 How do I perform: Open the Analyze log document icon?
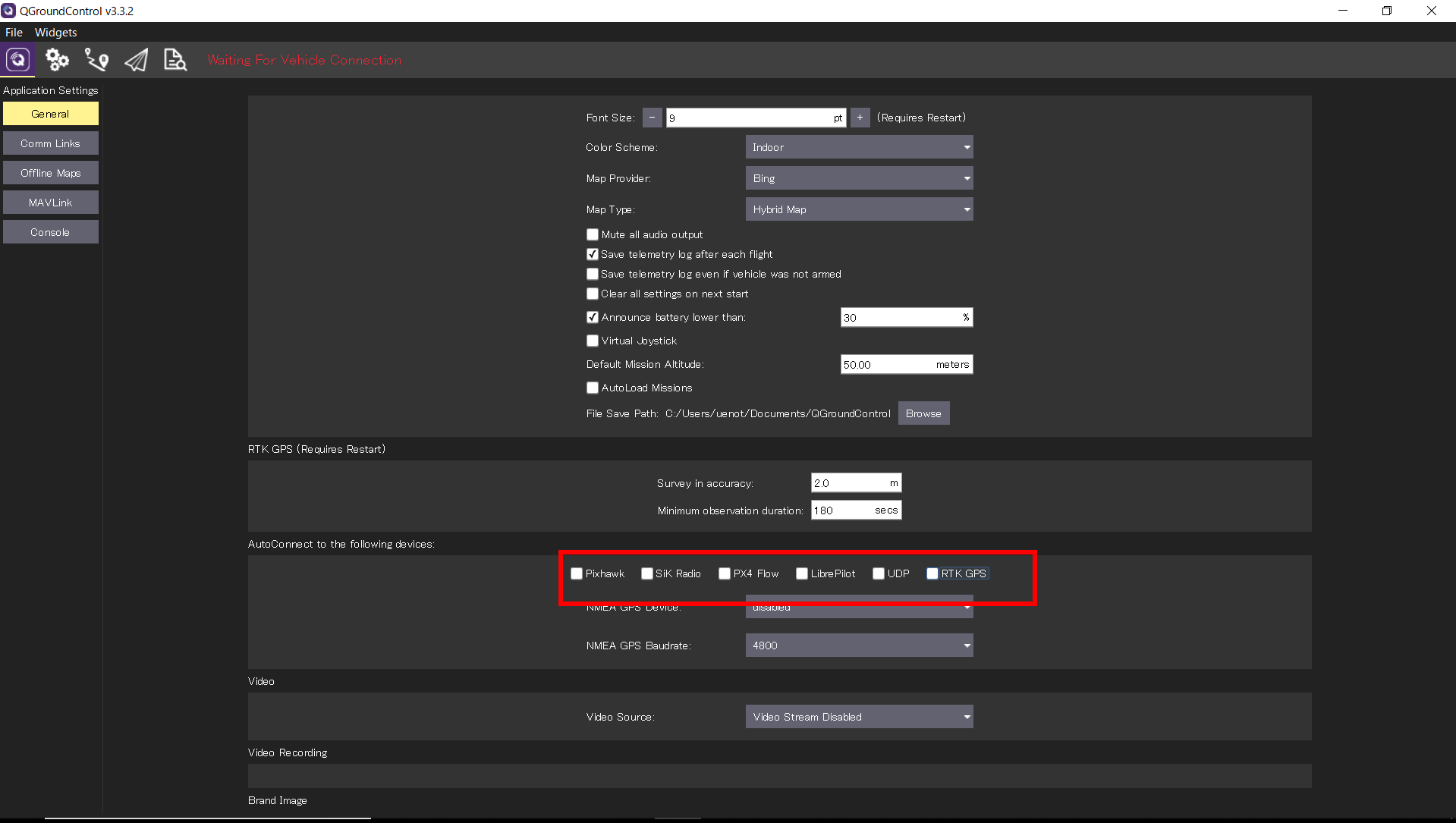tap(175, 59)
